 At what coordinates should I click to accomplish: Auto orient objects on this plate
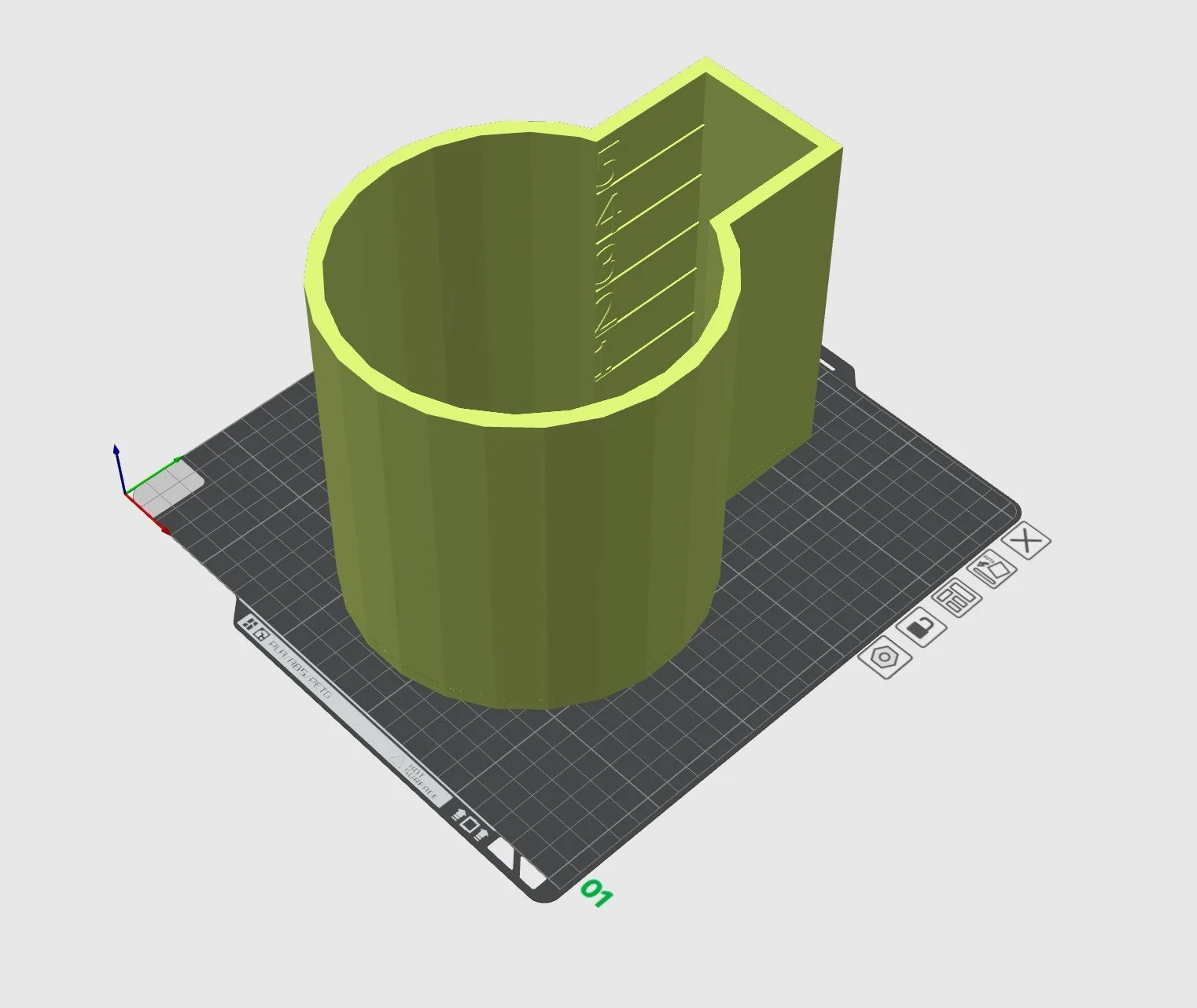click(993, 568)
